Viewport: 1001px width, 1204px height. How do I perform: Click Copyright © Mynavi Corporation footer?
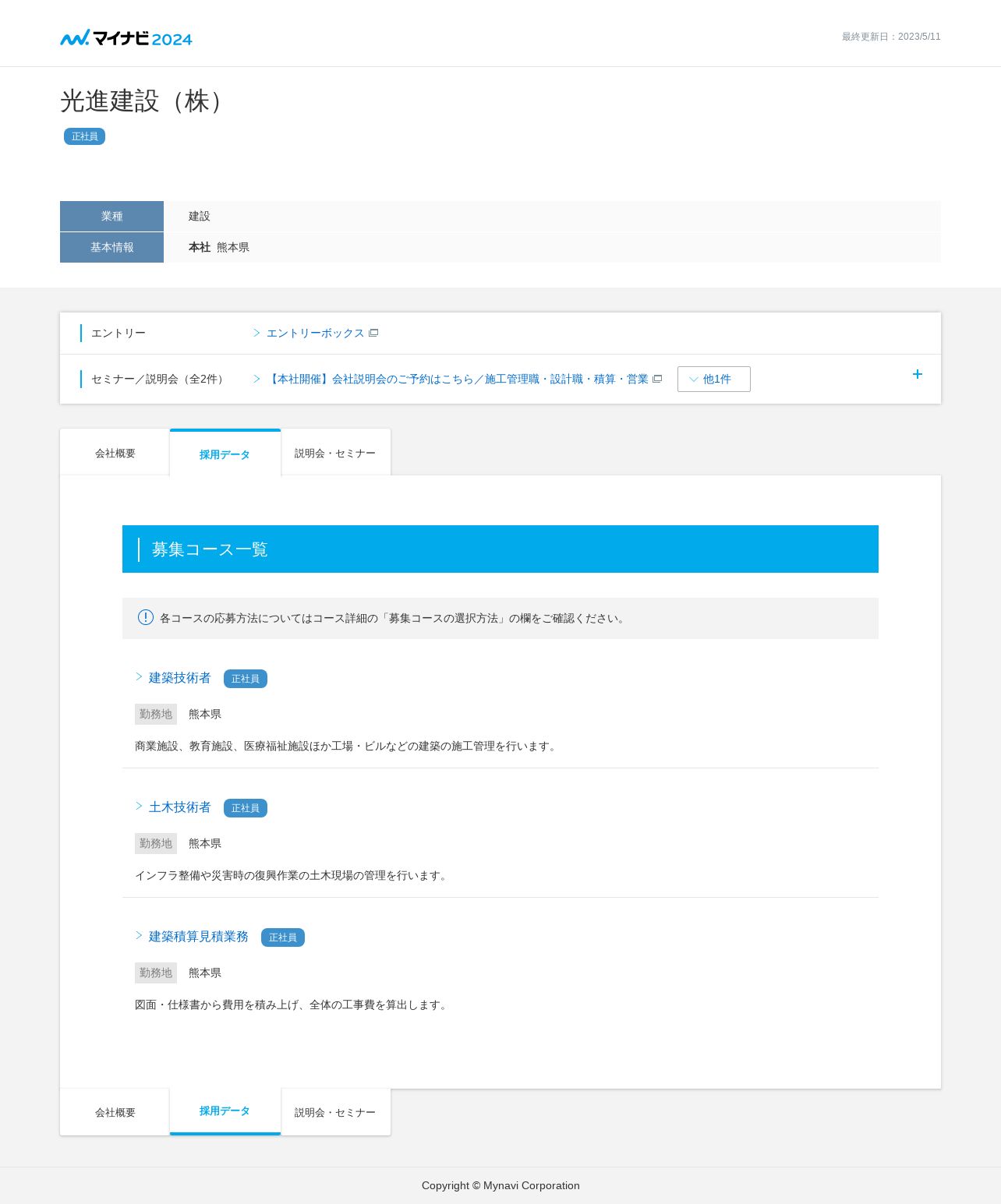[x=500, y=1185]
